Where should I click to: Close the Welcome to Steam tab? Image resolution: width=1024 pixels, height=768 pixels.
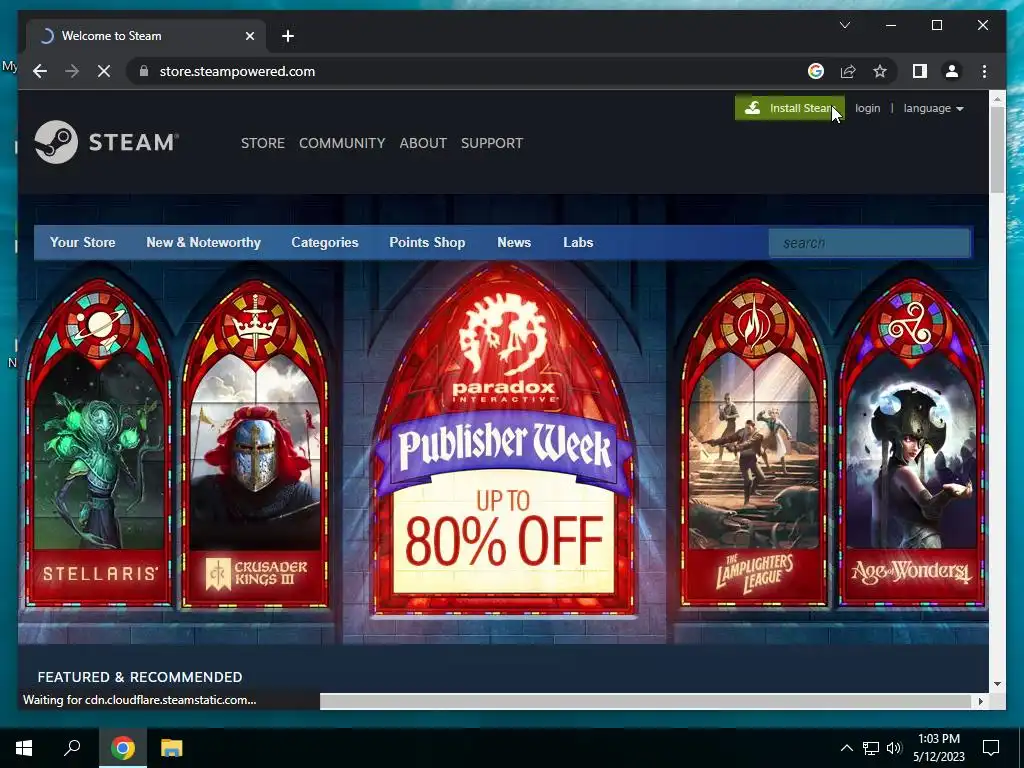click(249, 36)
